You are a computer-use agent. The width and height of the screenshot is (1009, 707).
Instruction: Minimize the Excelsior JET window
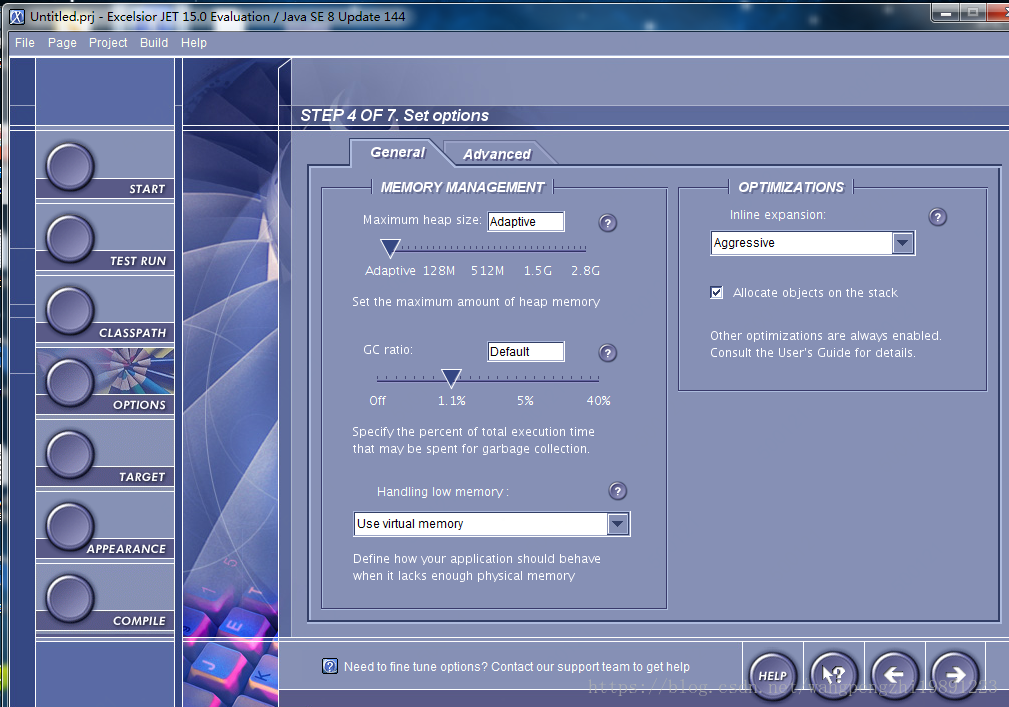click(x=945, y=13)
